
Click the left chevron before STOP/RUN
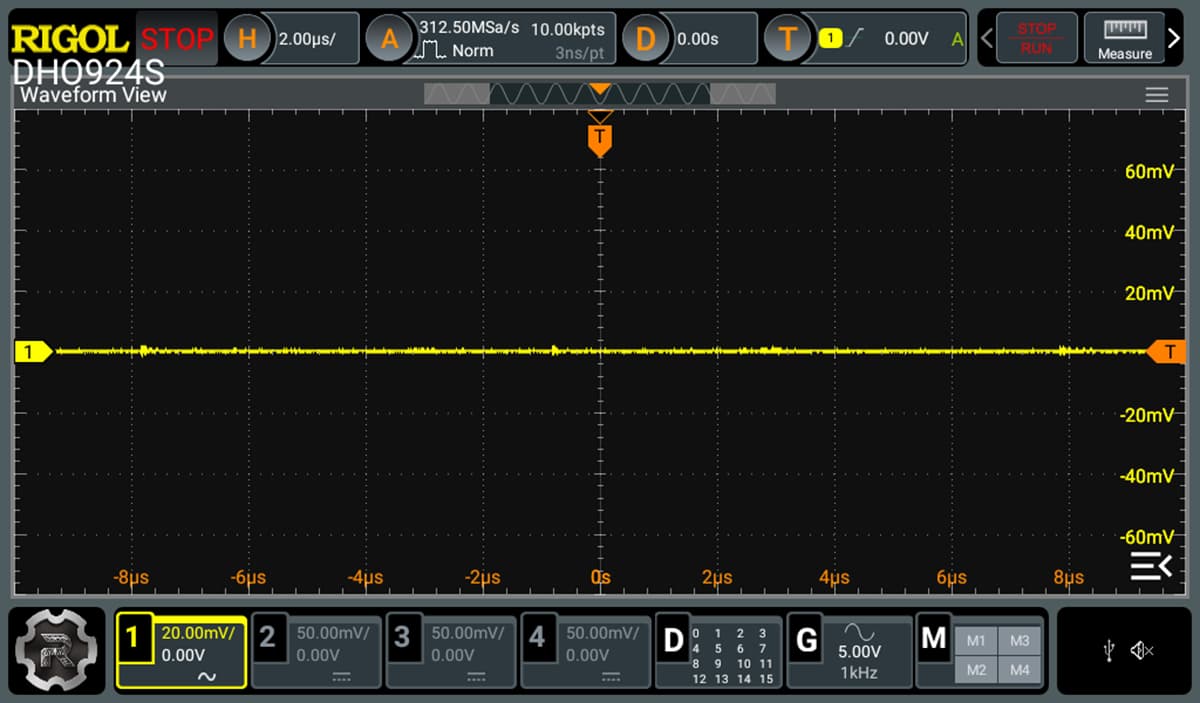coord(984,39)
